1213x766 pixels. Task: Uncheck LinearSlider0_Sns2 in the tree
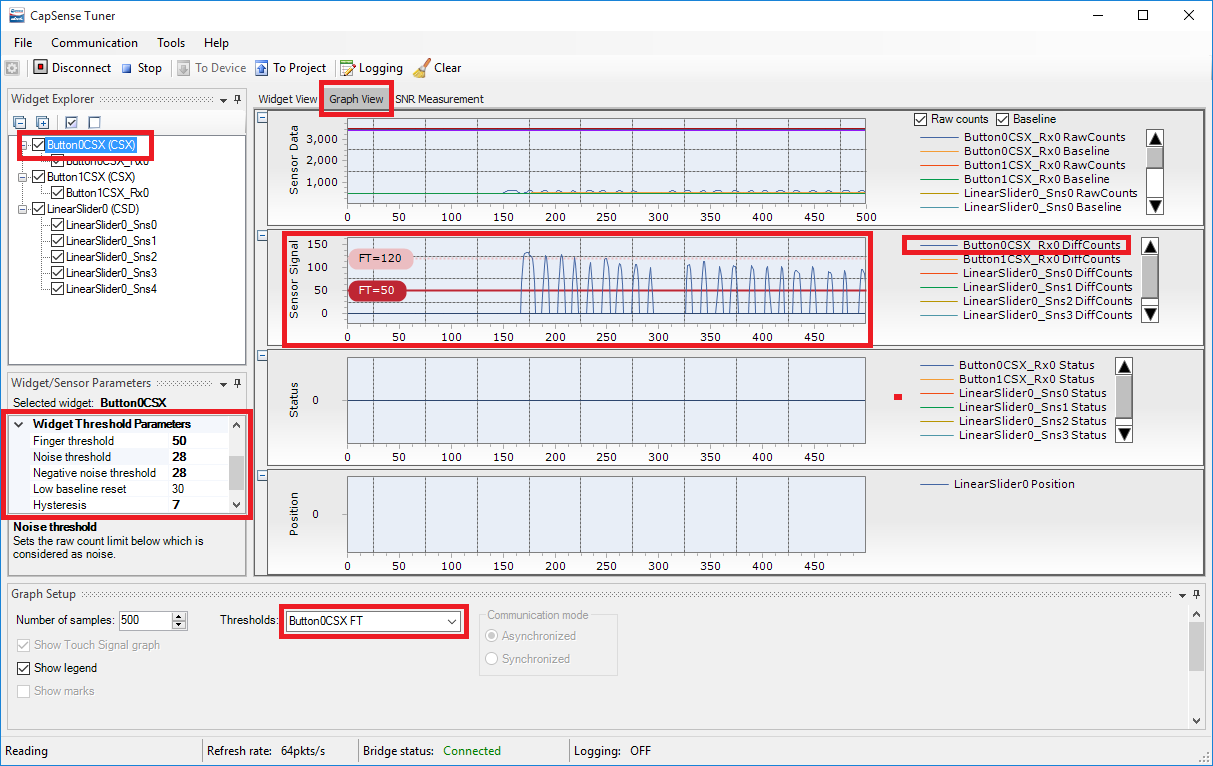click(57, 257)
